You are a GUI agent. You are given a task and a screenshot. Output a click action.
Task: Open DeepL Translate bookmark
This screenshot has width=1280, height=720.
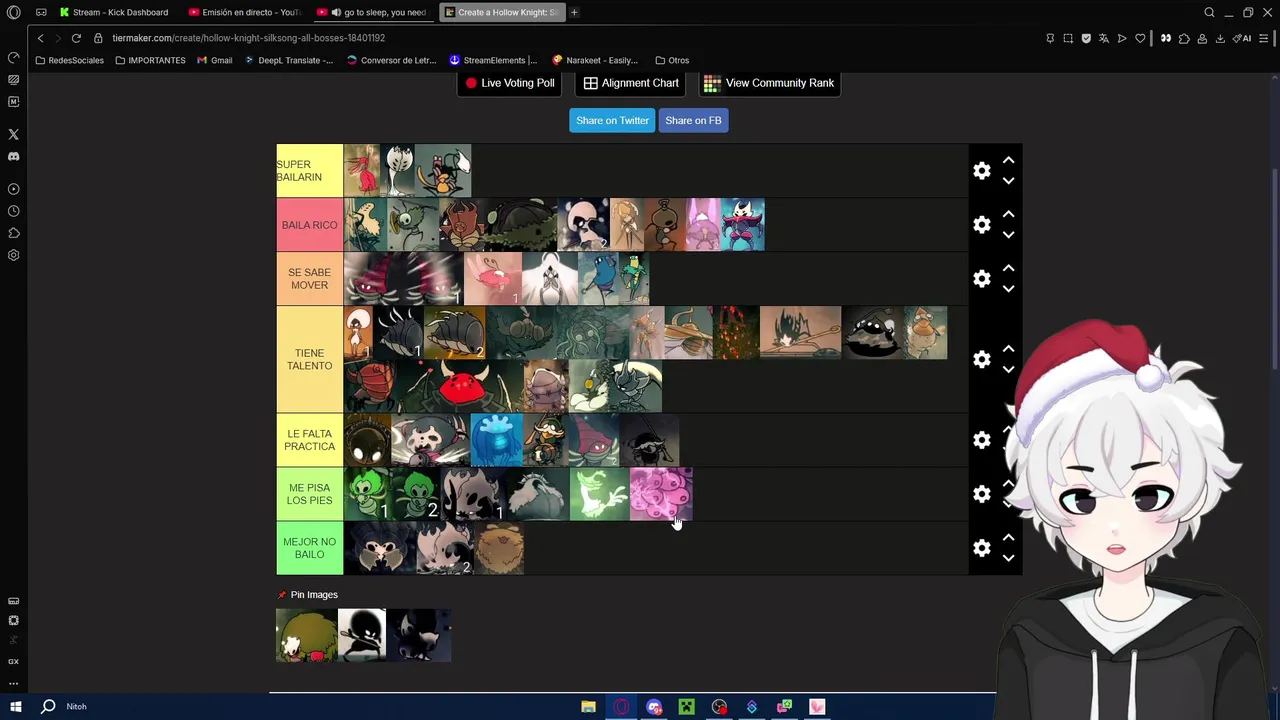coord(289,60)
